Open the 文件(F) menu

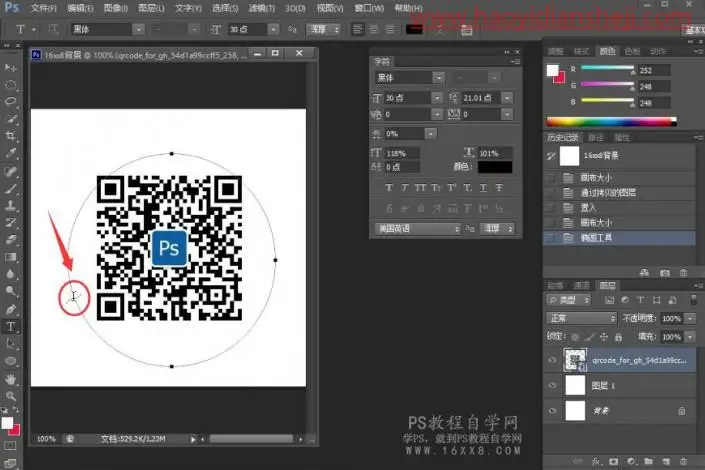pyautogui.click(x=44, y=8)
